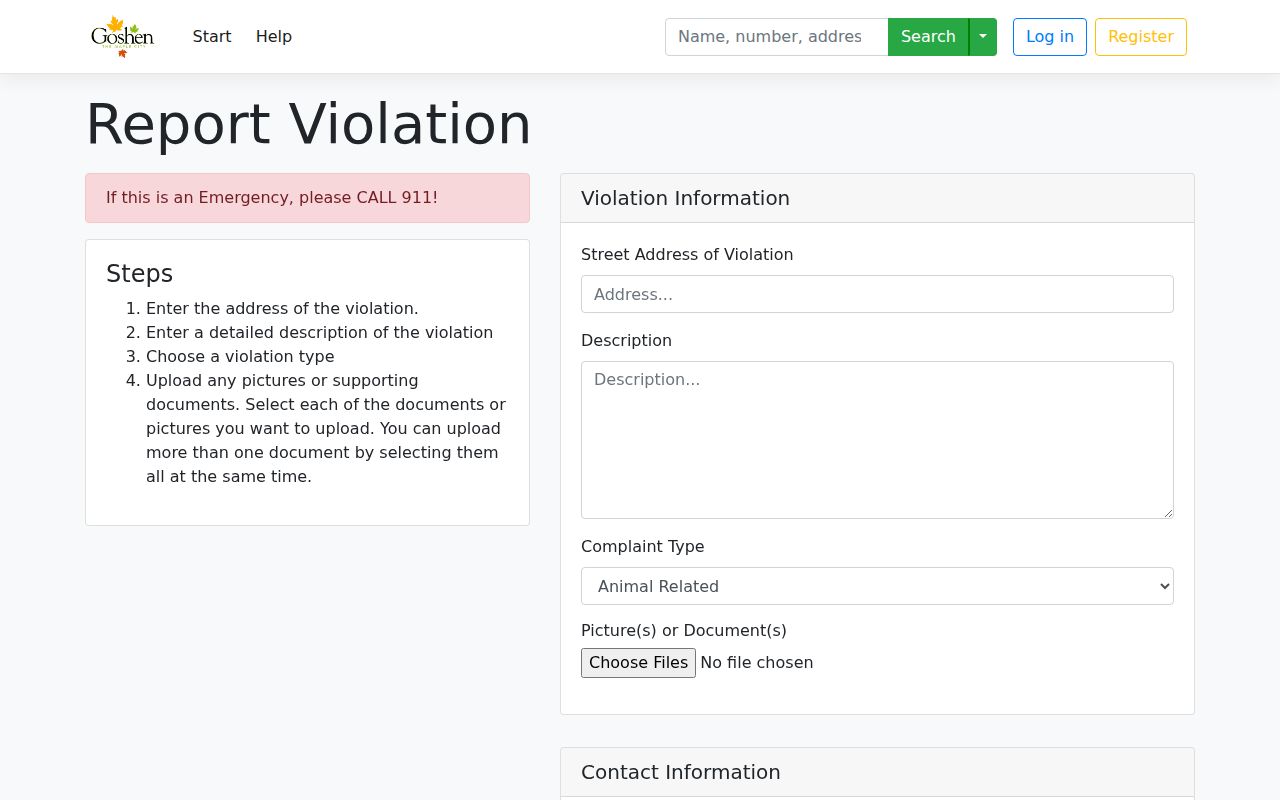Screen dimensions: 1280x800
Task: Click the green Search button
Action: [928, 37]
